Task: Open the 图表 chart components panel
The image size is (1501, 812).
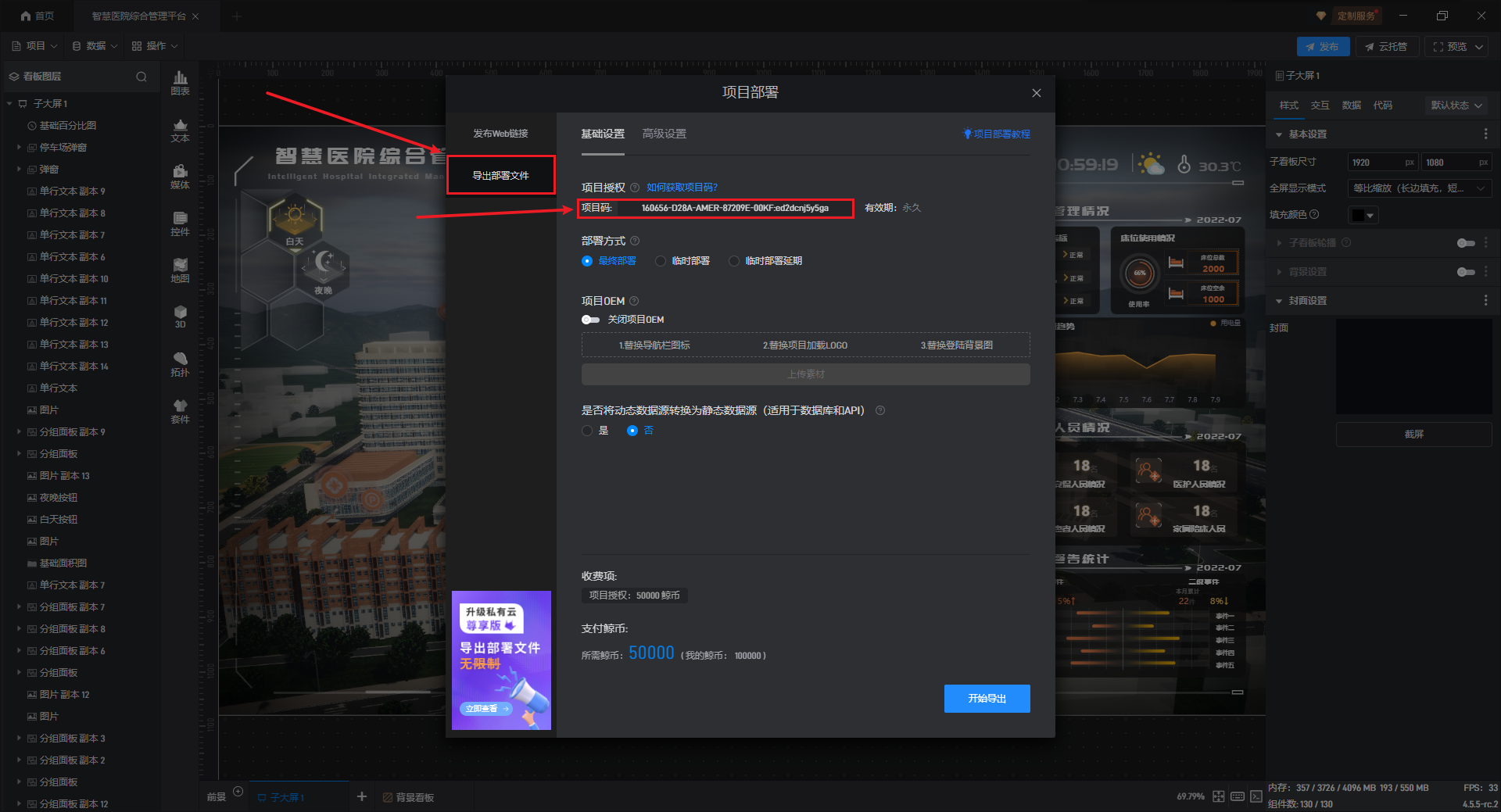Action: pyautogui.click(x=180, y=83)
